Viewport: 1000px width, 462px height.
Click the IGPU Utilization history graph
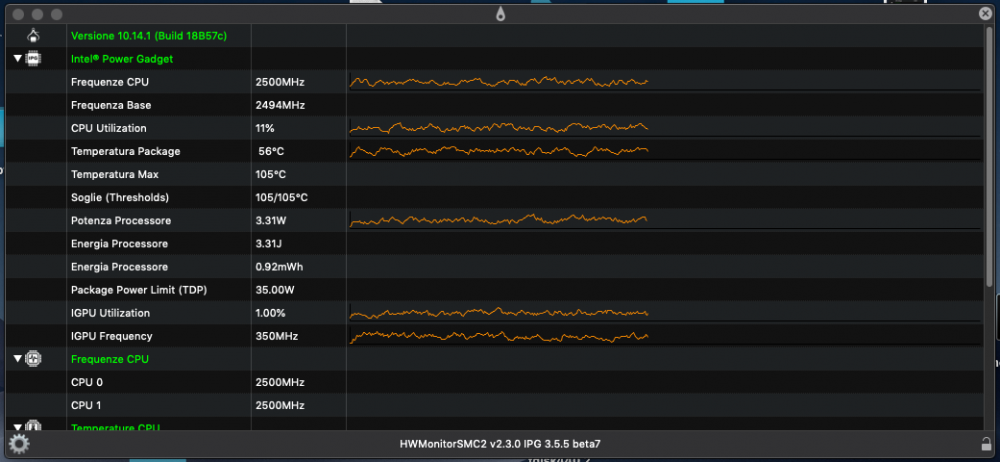pos(665,313)
